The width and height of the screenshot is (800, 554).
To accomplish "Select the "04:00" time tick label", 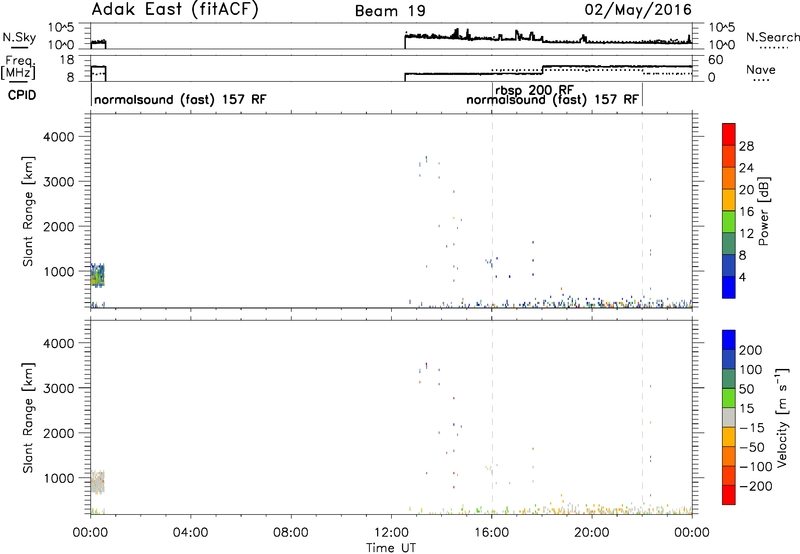I will [x=190, y=533].
